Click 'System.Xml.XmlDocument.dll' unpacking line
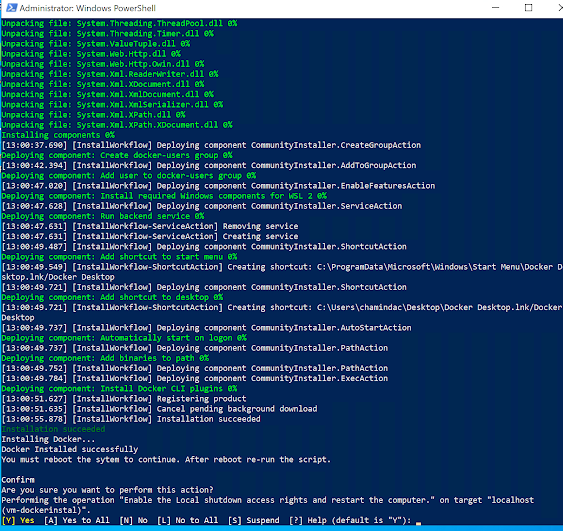Image resolution: width=563 pixels, height=531 pixels. pos(107,94)
